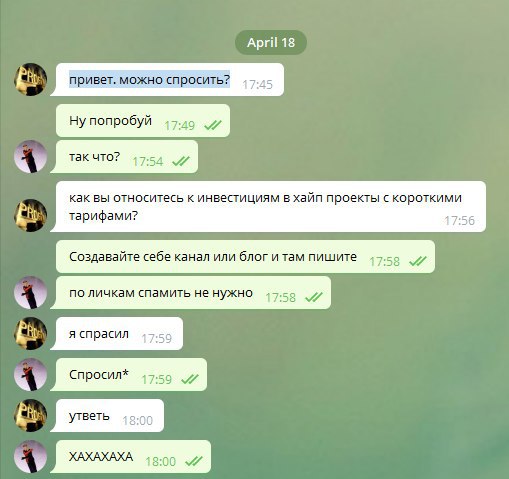This screenshot has height=479, width=509.
Task: Select the highlighted text 'привет. можно спросить?'
Action: tap(150, 80)
